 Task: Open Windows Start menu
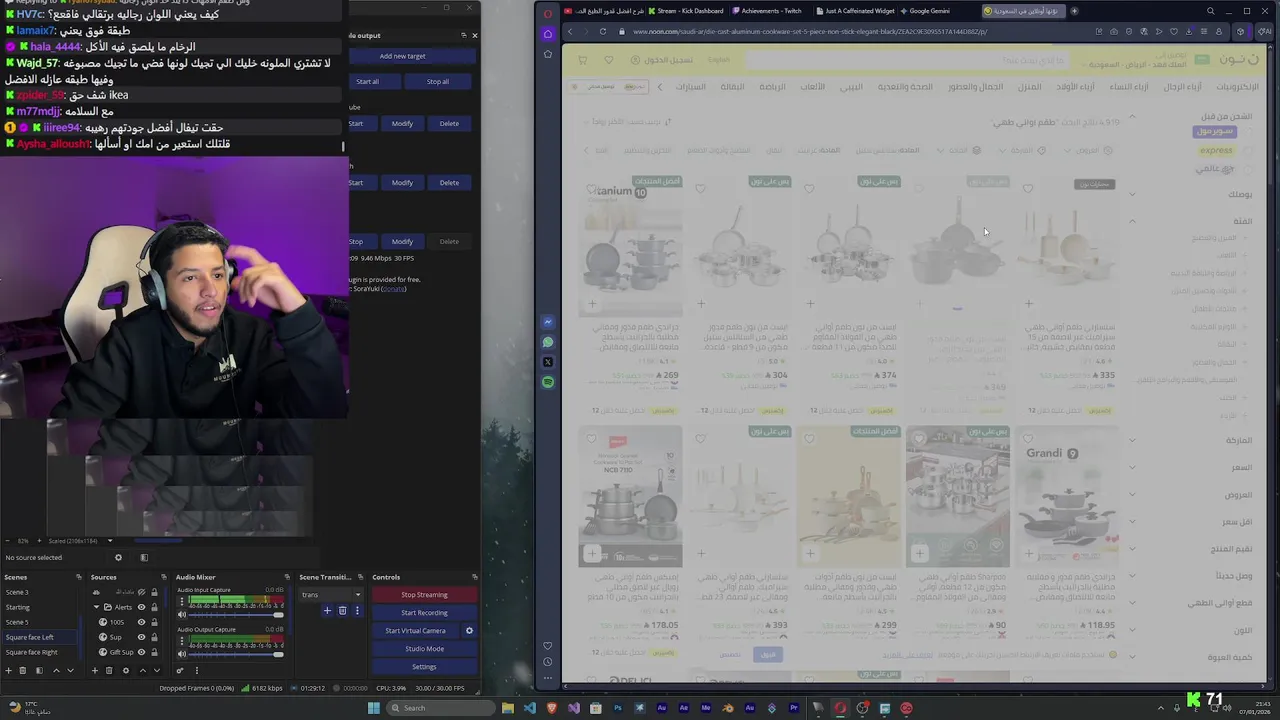click(374, 708)
